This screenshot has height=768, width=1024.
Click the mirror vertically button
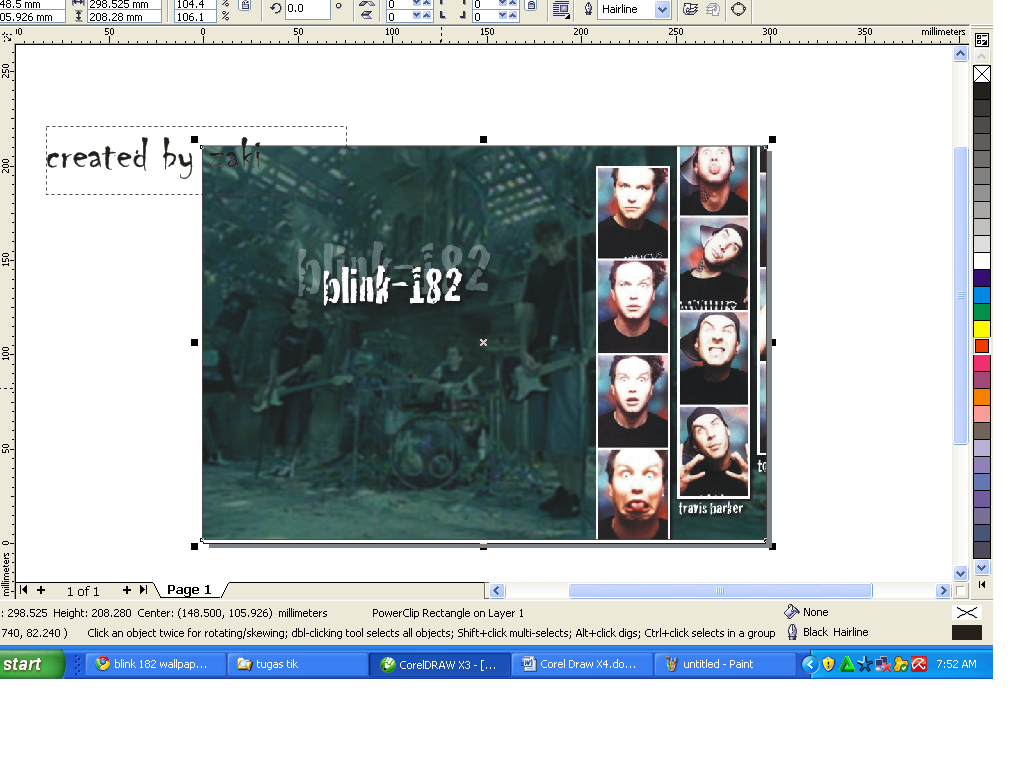tap(366, 15)
